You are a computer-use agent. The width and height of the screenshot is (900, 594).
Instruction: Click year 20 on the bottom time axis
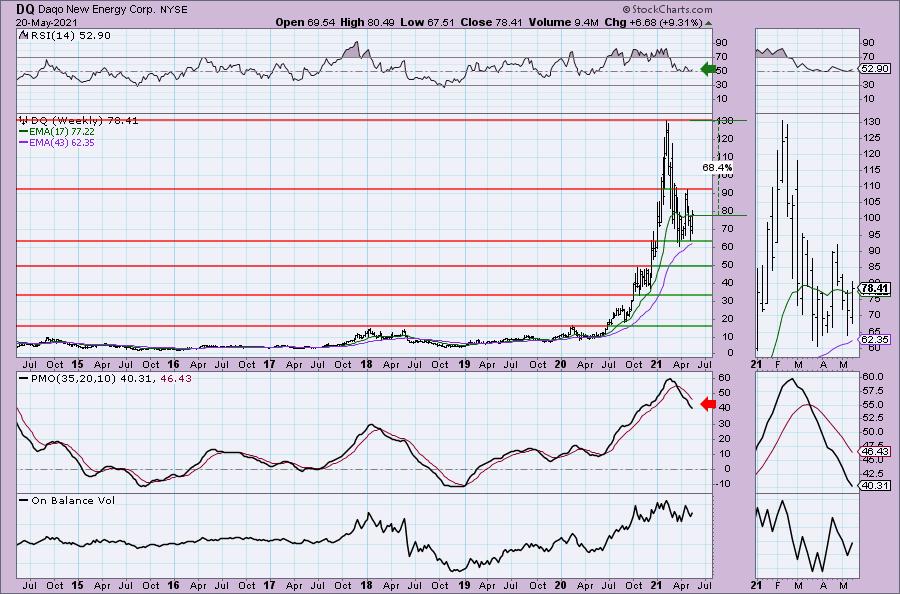pos(560,586)
